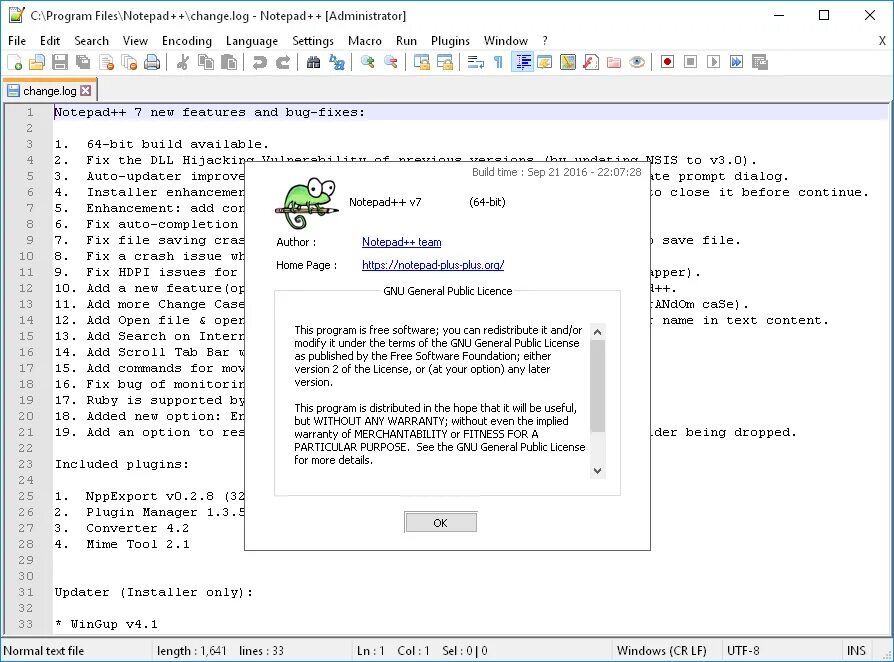894x662 pixels.
Task: Open the Edit menu
Action: [x=50, y=40]
